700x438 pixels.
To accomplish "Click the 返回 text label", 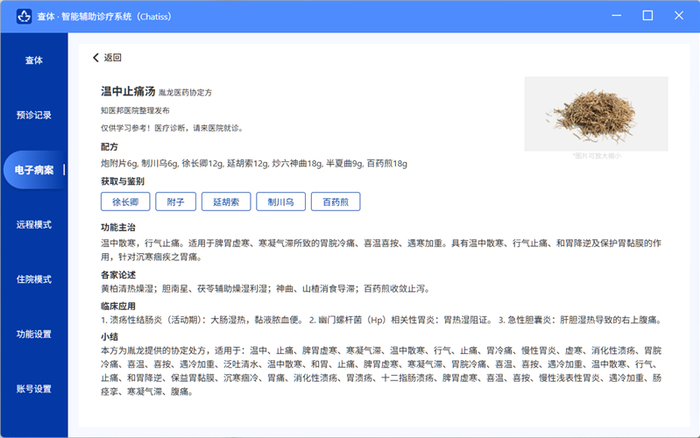I will pos(112,58).
